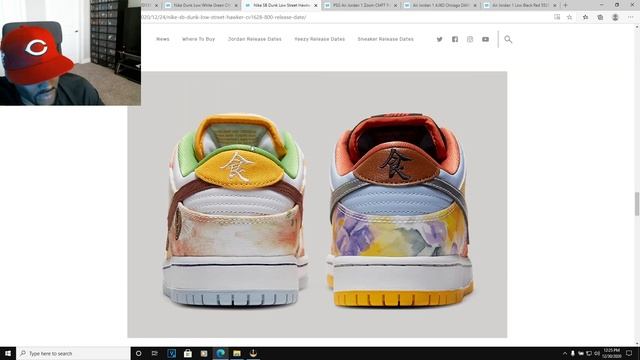Open File Explorer in taskbar
Viewport: 640px width, 360px height.
coord(237,353)
